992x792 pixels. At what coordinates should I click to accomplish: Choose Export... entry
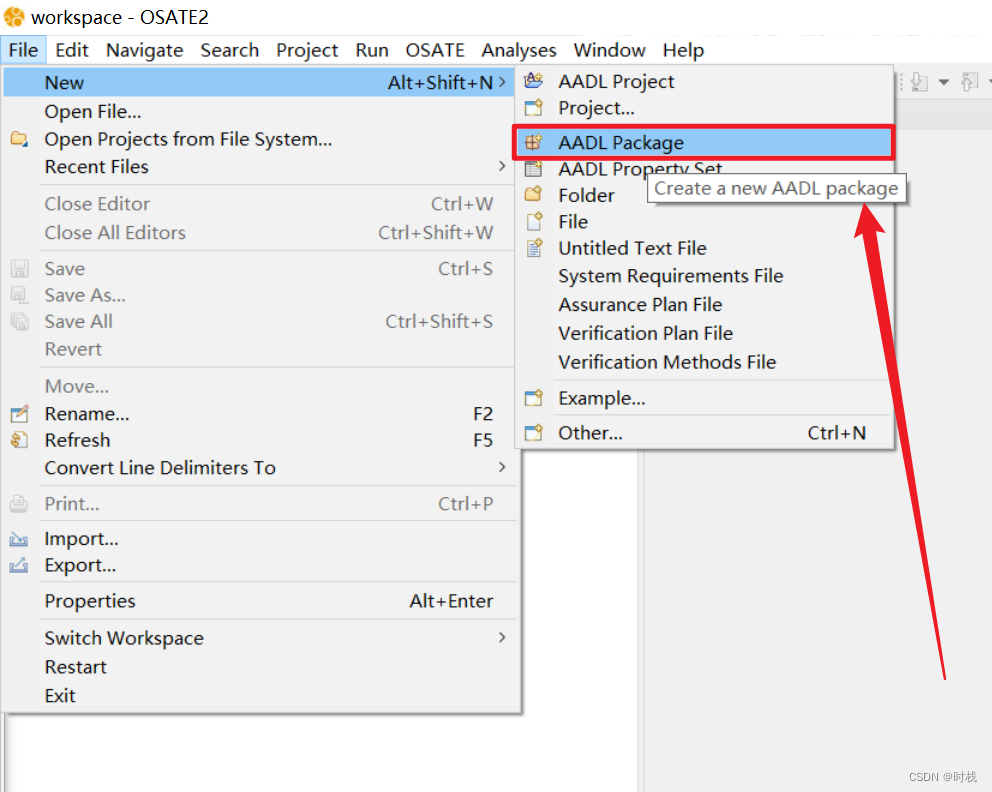click(259, 565)
